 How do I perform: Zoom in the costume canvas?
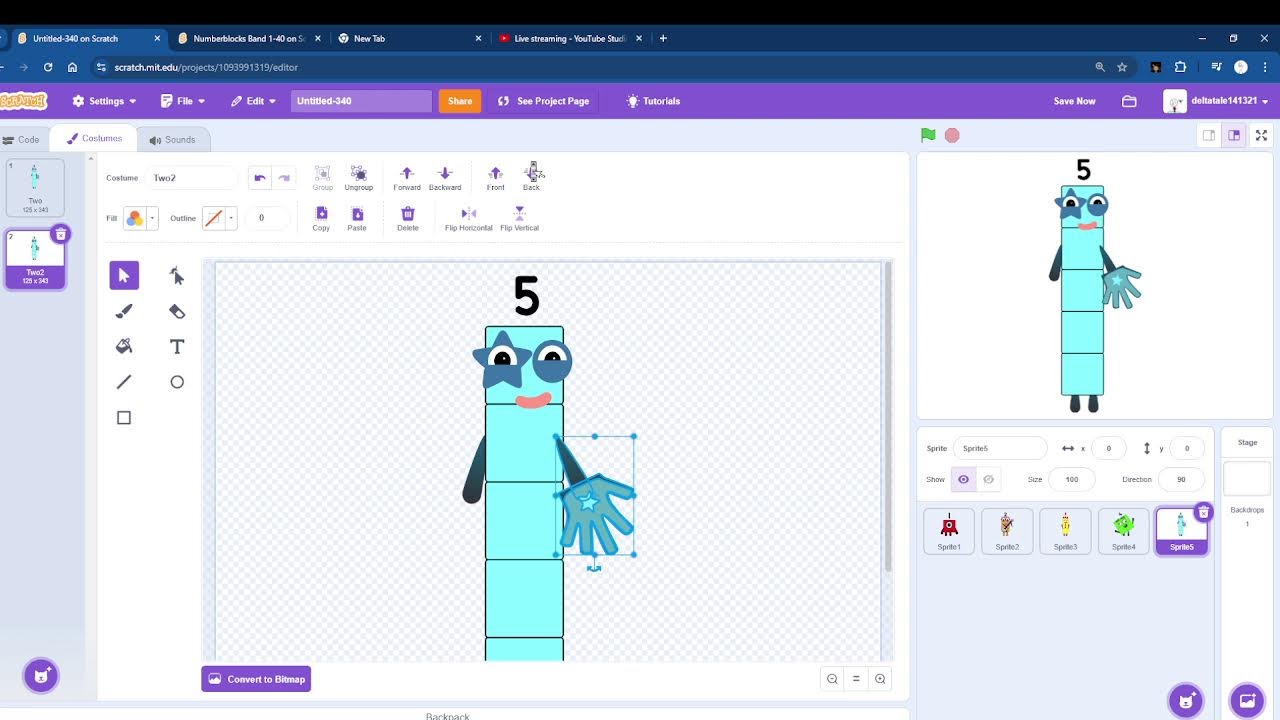pos(880,679)
